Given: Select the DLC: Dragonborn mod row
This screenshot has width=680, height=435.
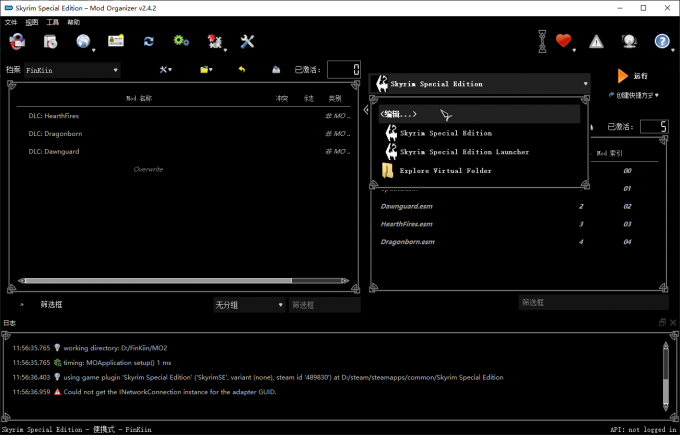Looking at the screenshot, I should coord(183,134).
